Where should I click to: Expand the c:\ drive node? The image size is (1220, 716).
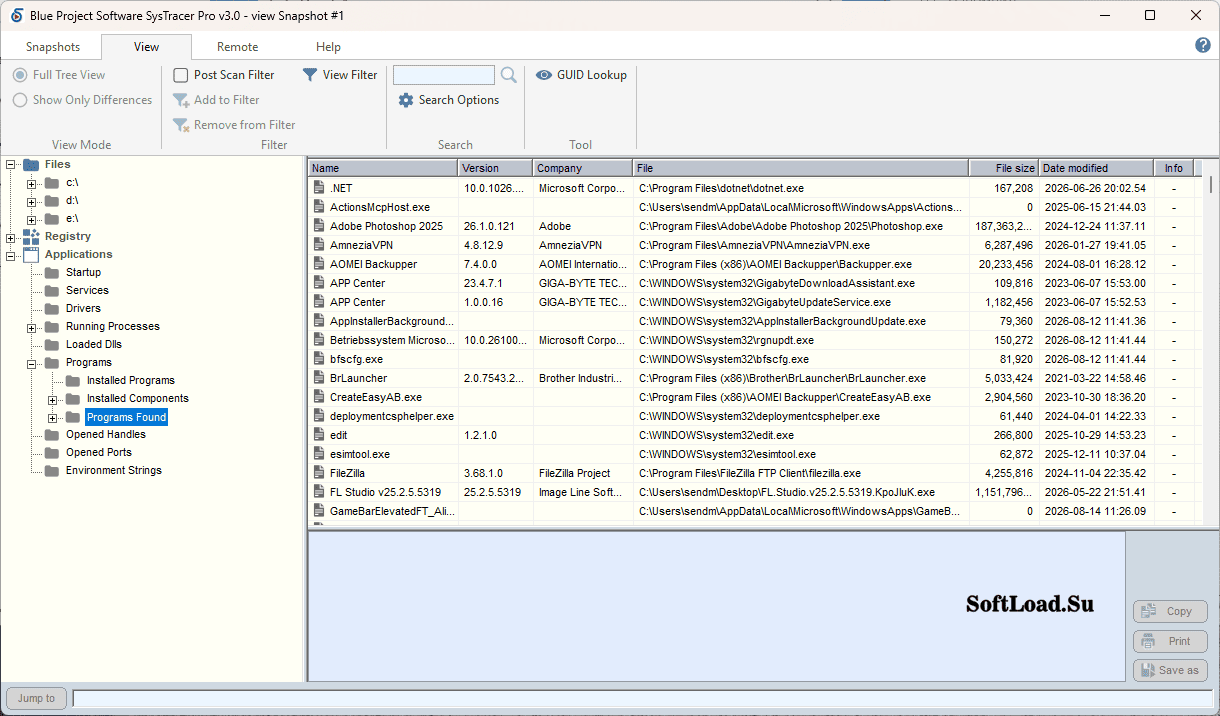(x=32, y=183)
